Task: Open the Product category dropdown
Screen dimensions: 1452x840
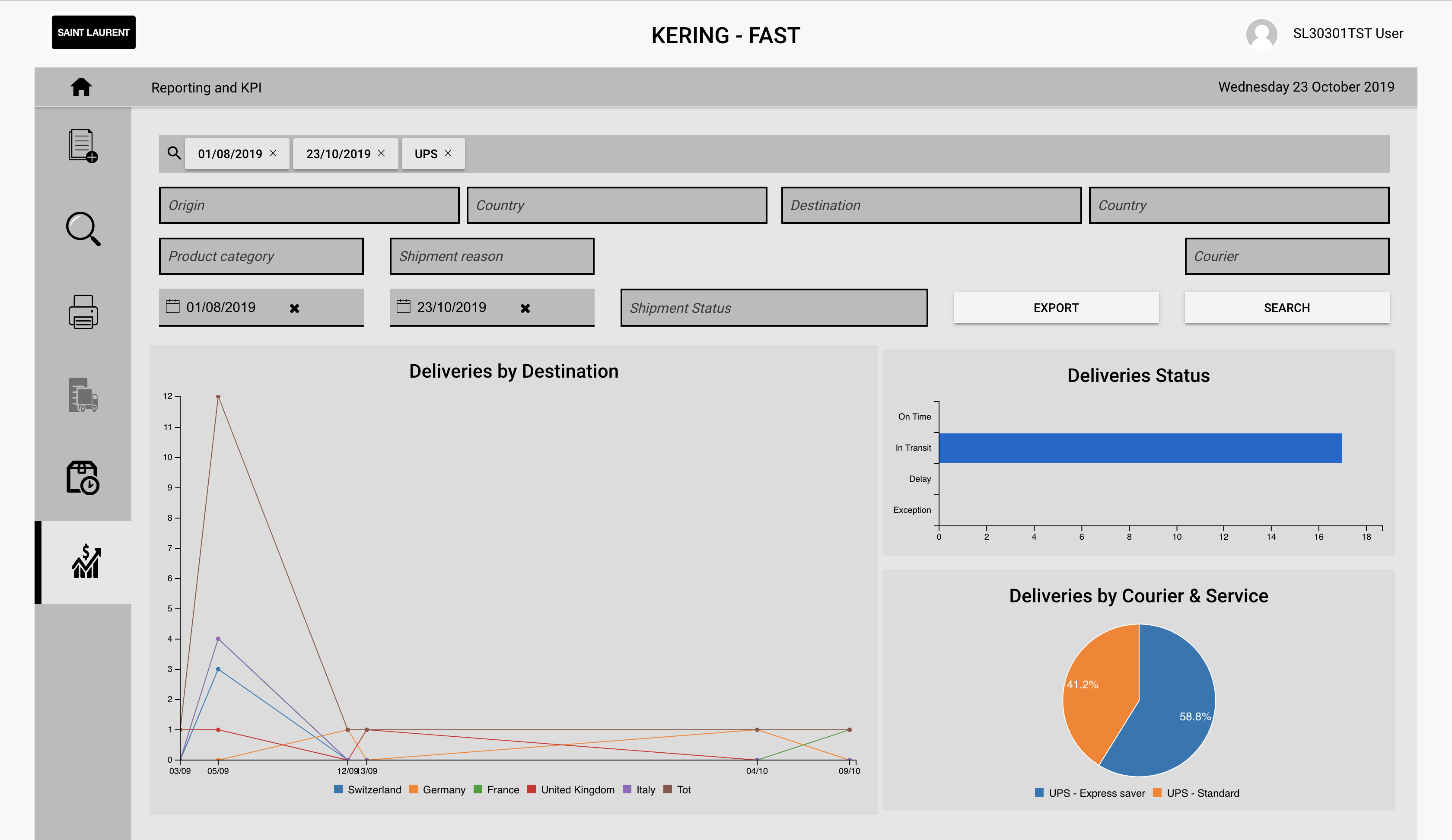Action: coord(261,256)
